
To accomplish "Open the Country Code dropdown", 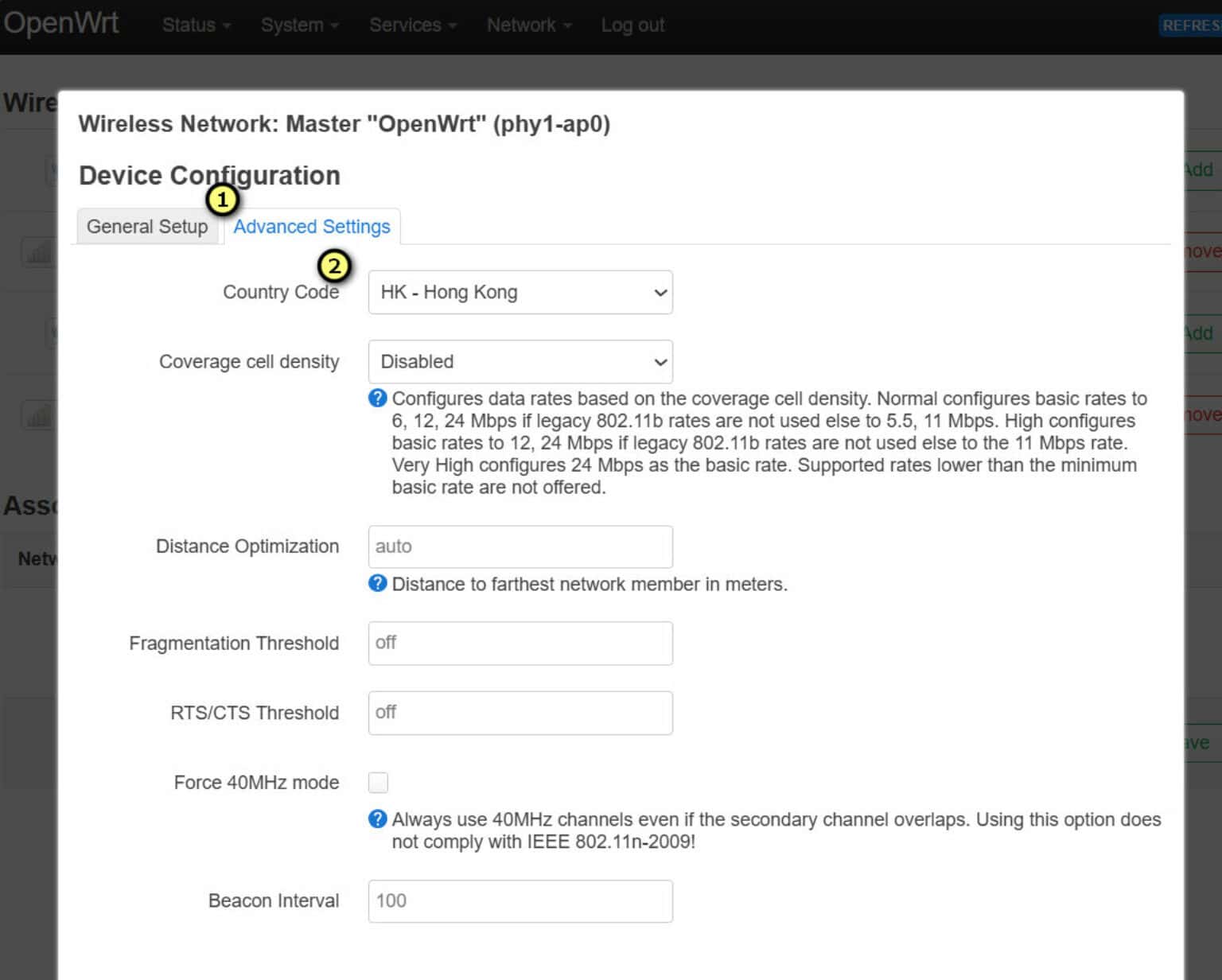I will (x=520, y=293).
